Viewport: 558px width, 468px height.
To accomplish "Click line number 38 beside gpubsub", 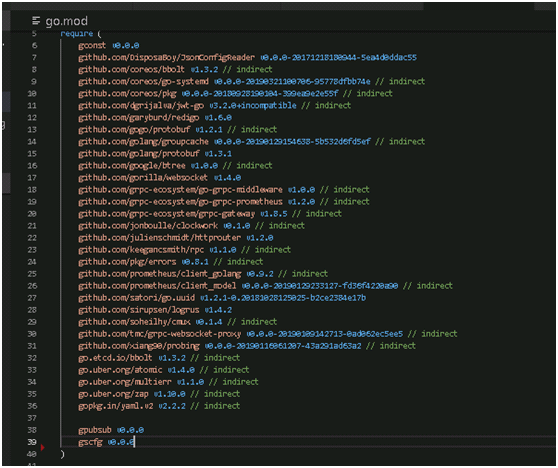I will [32, 430].
